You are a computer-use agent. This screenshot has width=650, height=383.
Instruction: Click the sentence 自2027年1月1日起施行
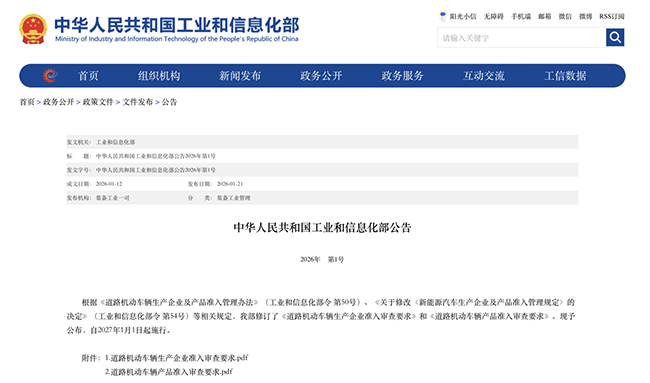point(131,330)
